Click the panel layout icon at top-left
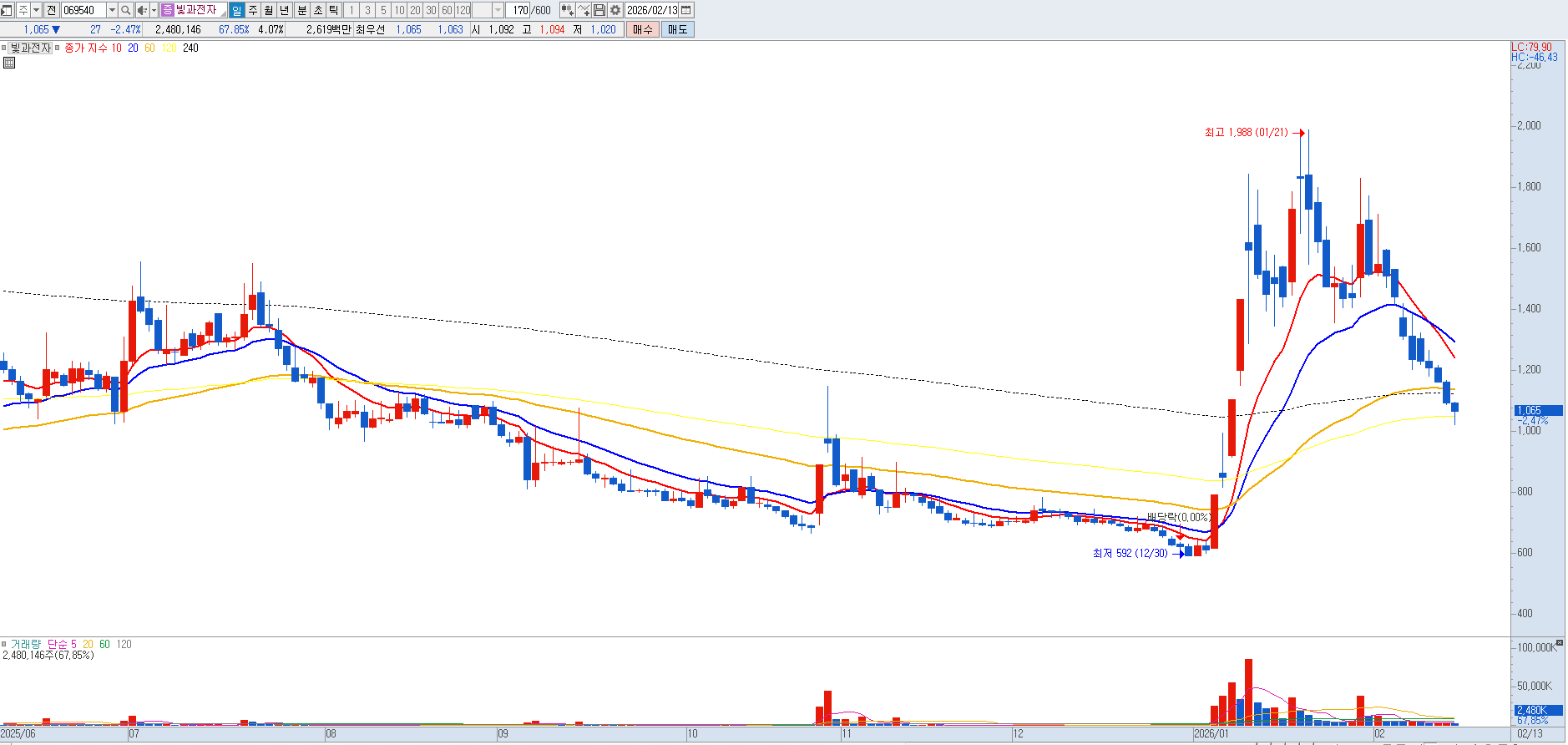This screenshot has height=745, width=1568. [x=7, y=10]
